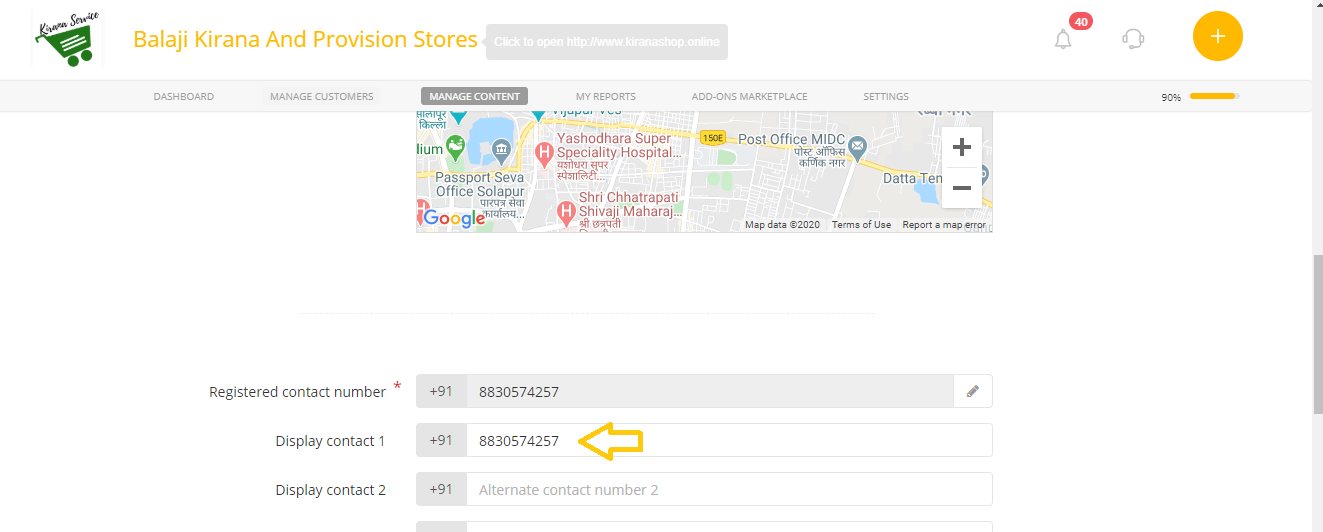Open the Balaji Kirana And Provision Stores link
The image size is (1323, 532).
(305, 40)
